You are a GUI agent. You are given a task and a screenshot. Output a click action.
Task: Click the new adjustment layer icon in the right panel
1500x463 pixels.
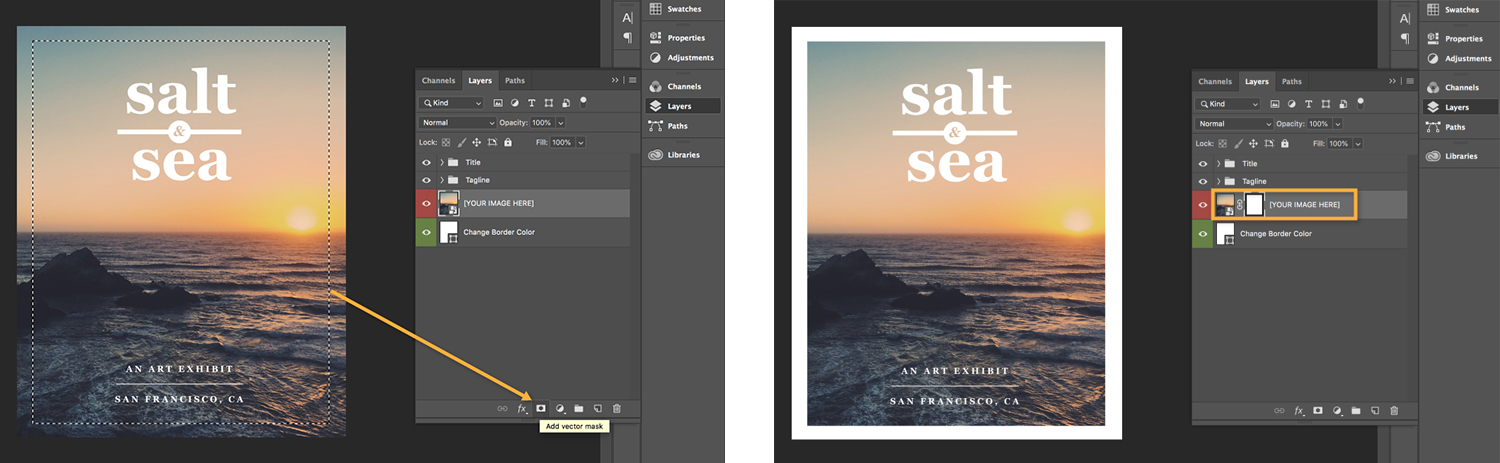(1337, 410)
